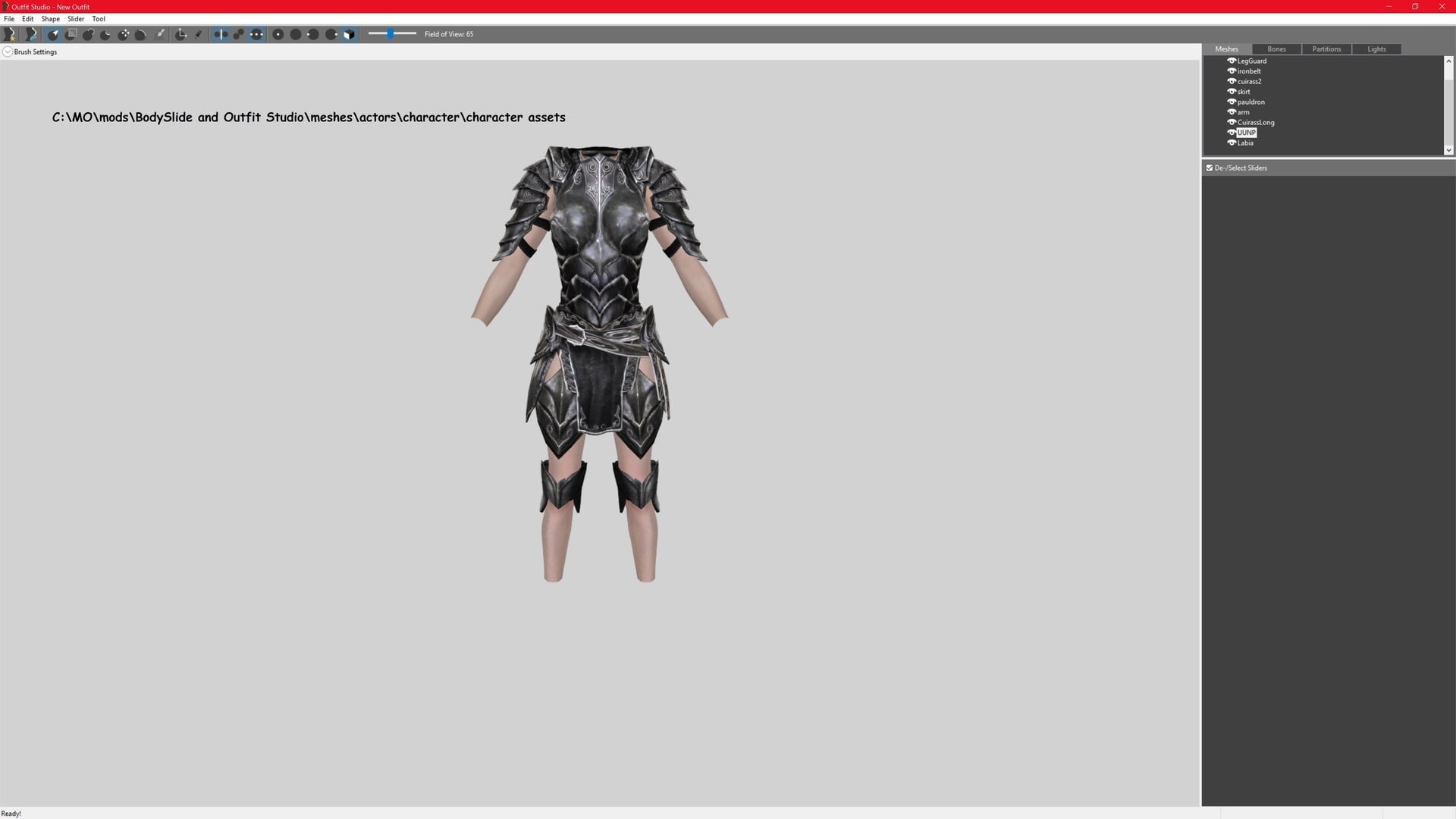This screenshot has width=1456, height=819.
Task: Open the Slider menu
Action: (76, 19)
